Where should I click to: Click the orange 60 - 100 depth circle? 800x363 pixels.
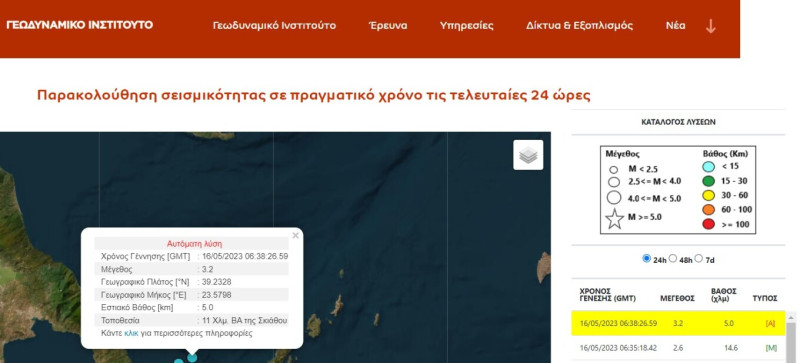coord(709,209)
